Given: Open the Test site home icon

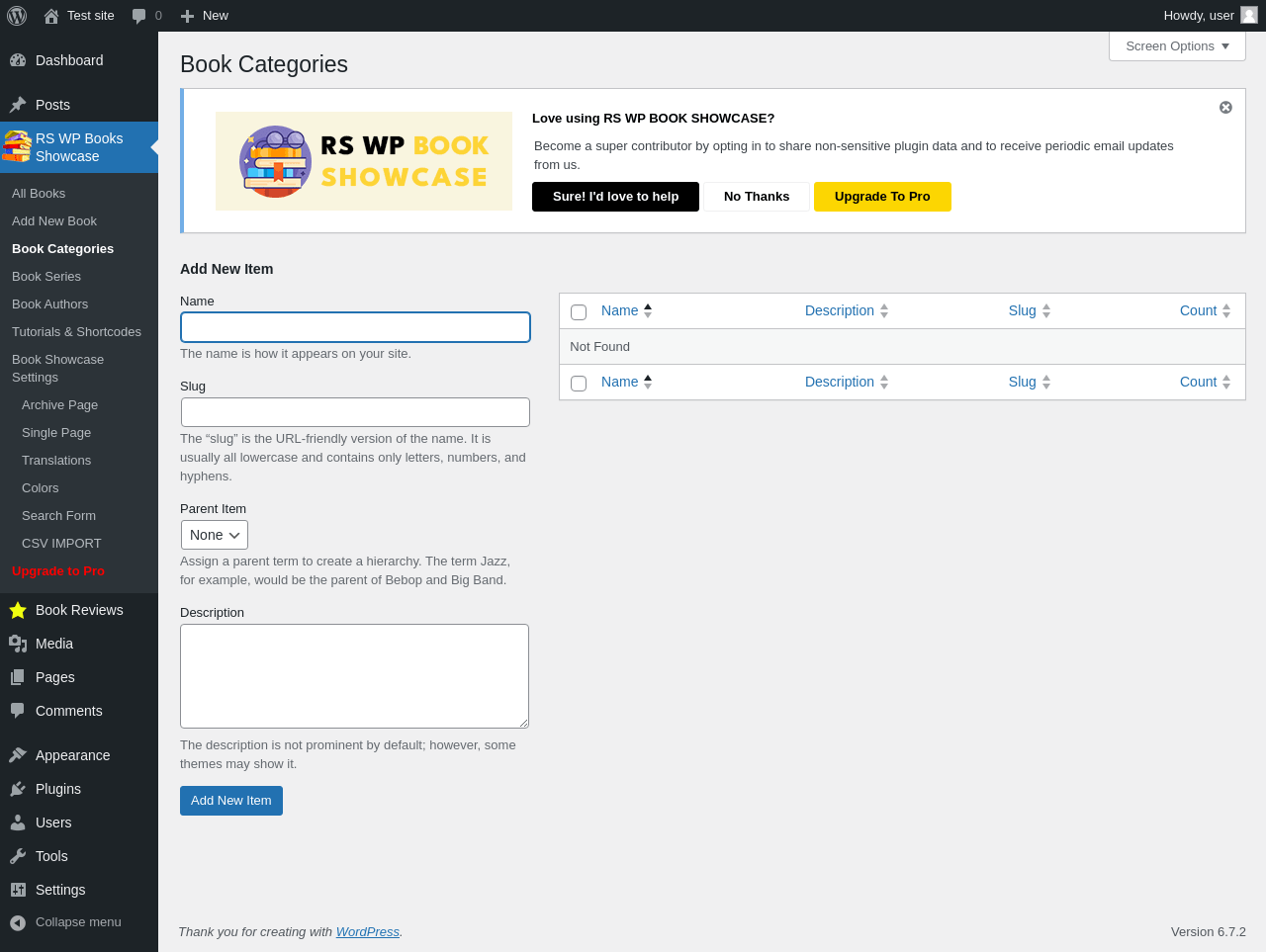Looking at the screenshot, I should click(51, 16).
